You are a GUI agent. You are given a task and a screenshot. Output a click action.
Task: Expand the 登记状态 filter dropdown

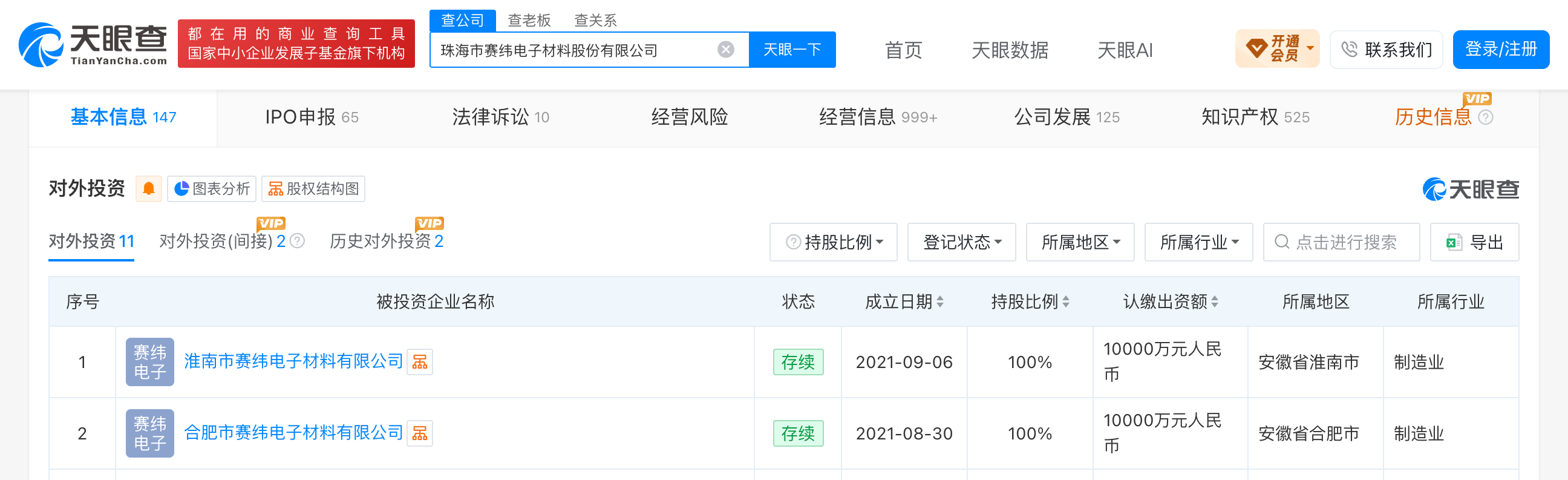pyautogui.click(x=962, y=243)
